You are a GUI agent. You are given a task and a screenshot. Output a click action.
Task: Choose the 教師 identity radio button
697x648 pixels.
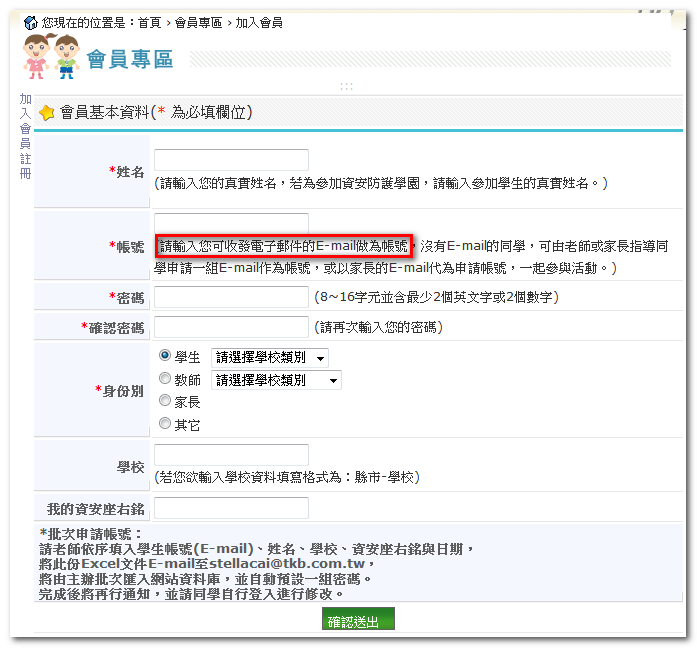tap(165, 380)
